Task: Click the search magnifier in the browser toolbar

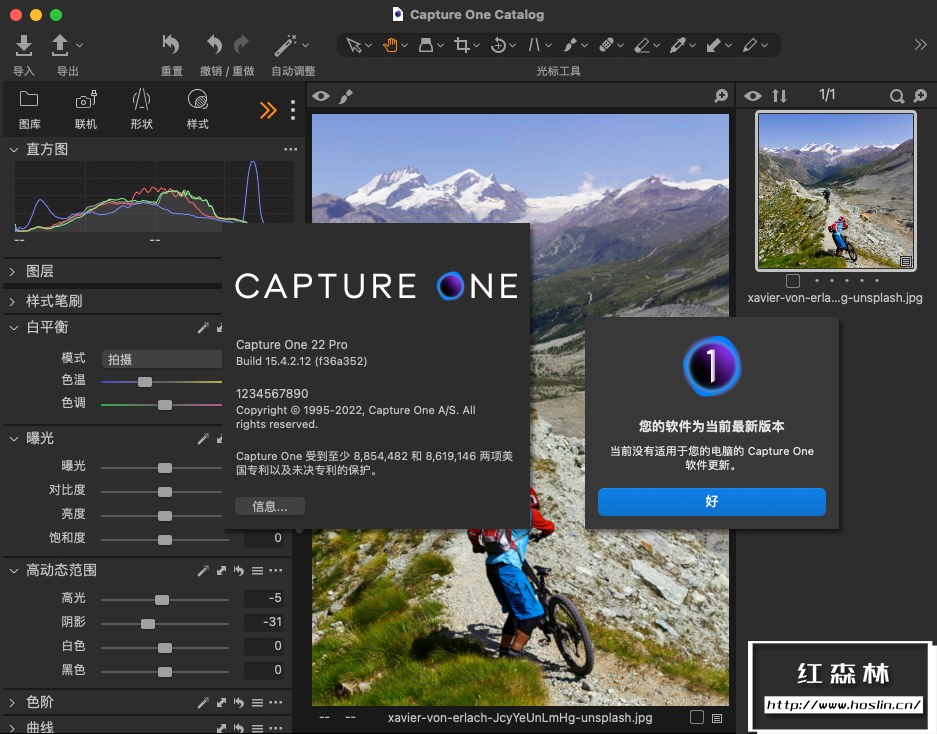Action: click(x=897, y=96)
